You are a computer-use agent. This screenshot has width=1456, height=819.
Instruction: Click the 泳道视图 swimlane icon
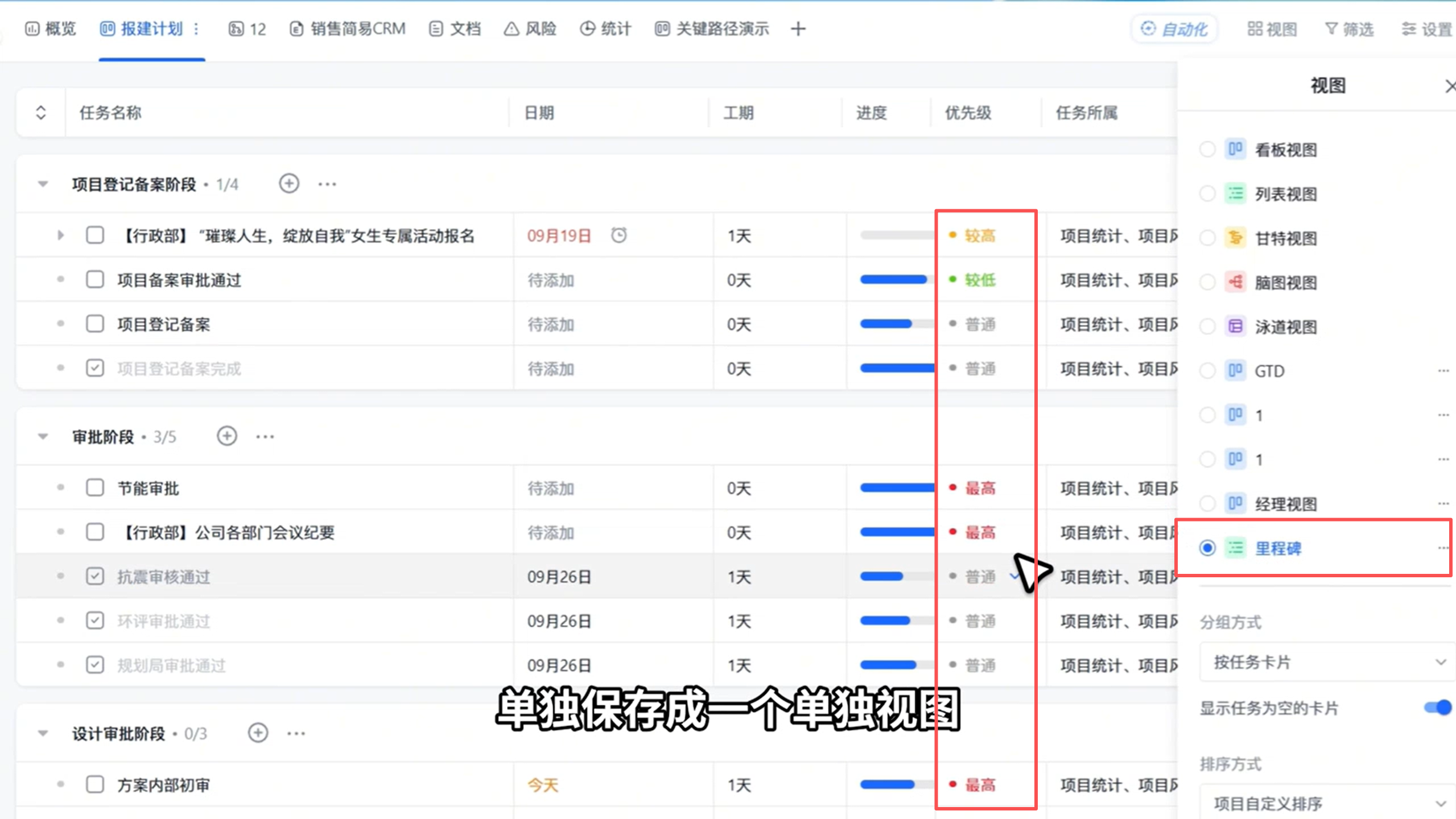point(1235,326)
